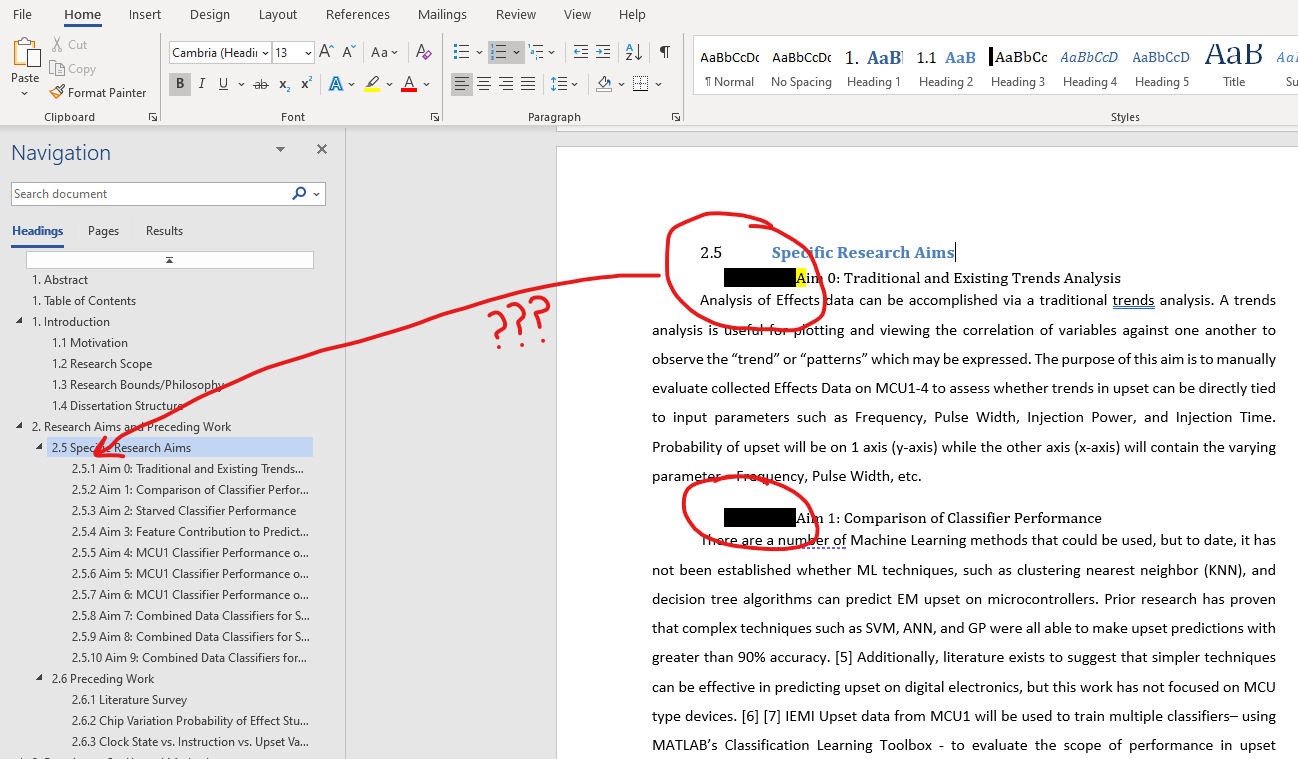The image size is (1298, 759).
Task: Collapse the 2.6 Preceding Work section
Action: 40,678
